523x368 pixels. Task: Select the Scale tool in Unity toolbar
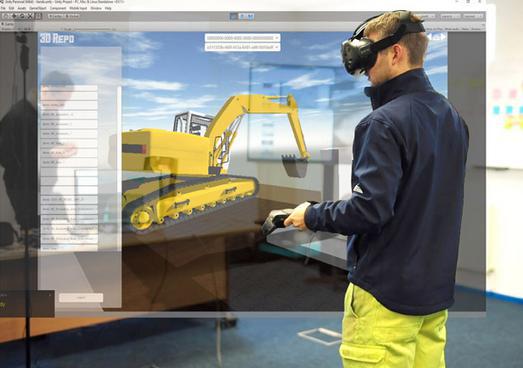(30, 16)
